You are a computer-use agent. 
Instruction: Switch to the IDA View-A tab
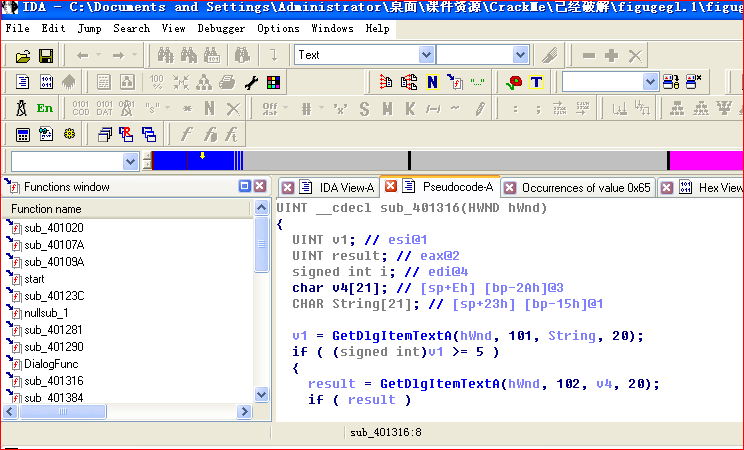346,188
